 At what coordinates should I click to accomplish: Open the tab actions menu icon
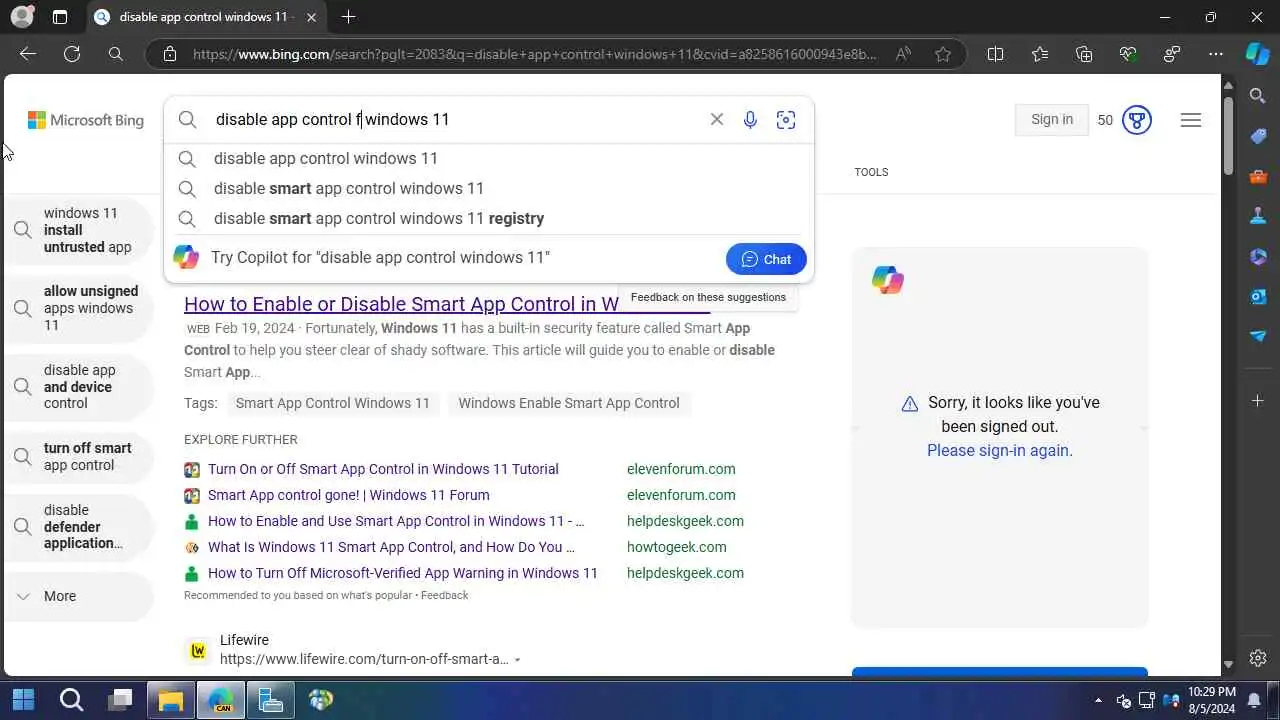click(60, 17)
